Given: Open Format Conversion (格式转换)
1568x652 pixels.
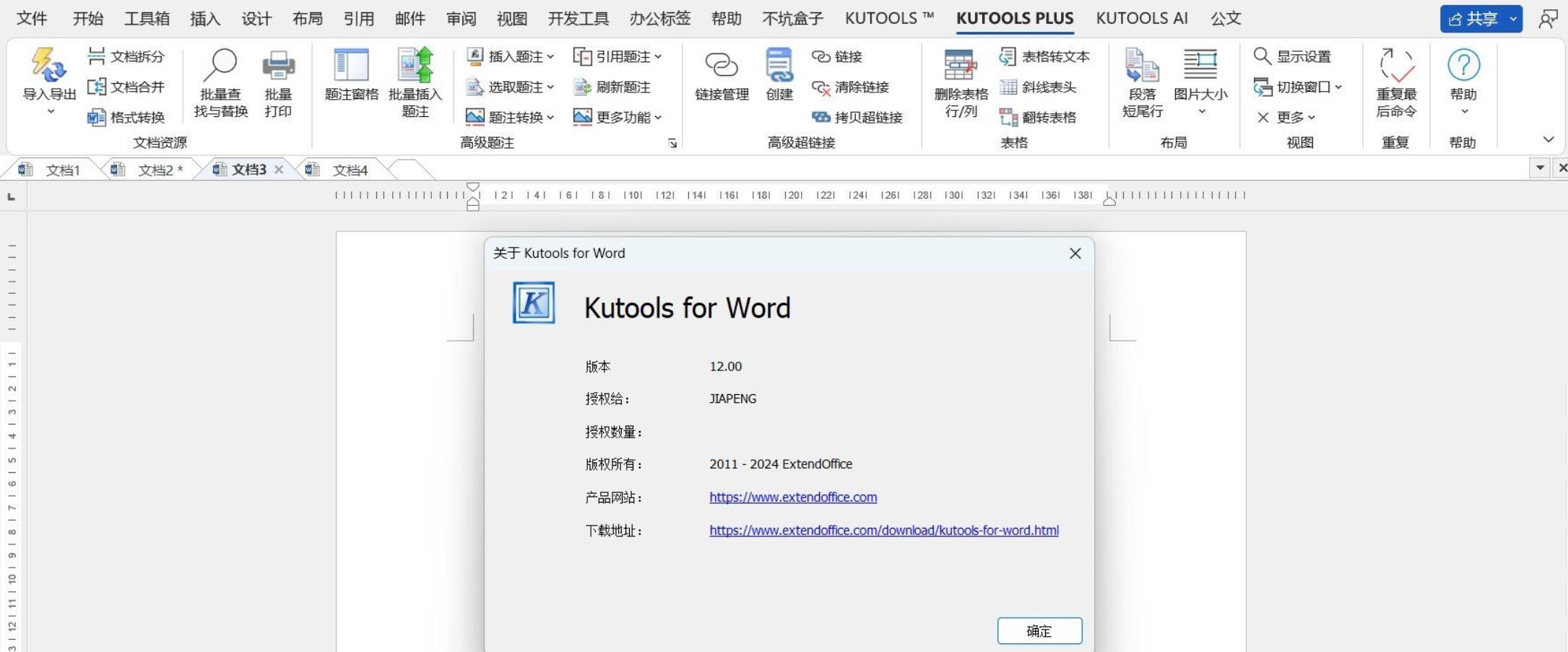Looking at the screenshot, I should (x=126, y=117).
